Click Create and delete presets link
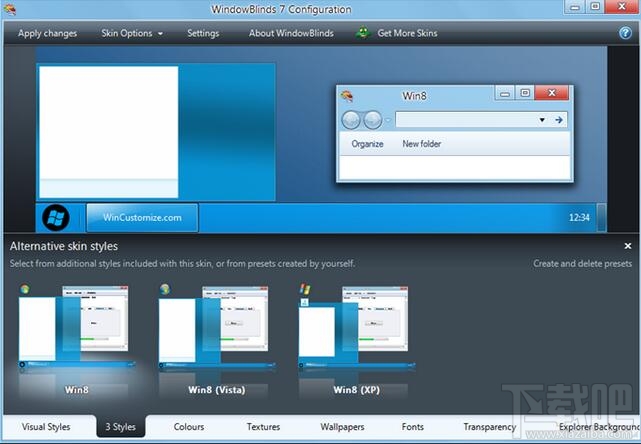641x444 pixels. [x=583, y=264]
